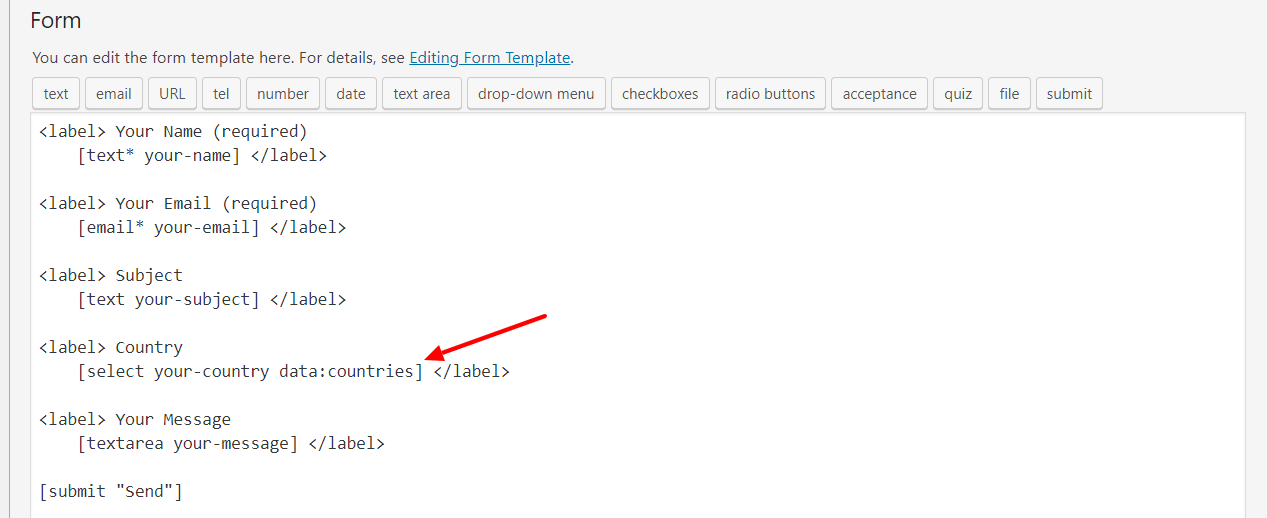This screenshot has width=1267, height=518.
Task: Open the drop-down menu tag generator
Action: pyautogui.click(x=536, y=93)
